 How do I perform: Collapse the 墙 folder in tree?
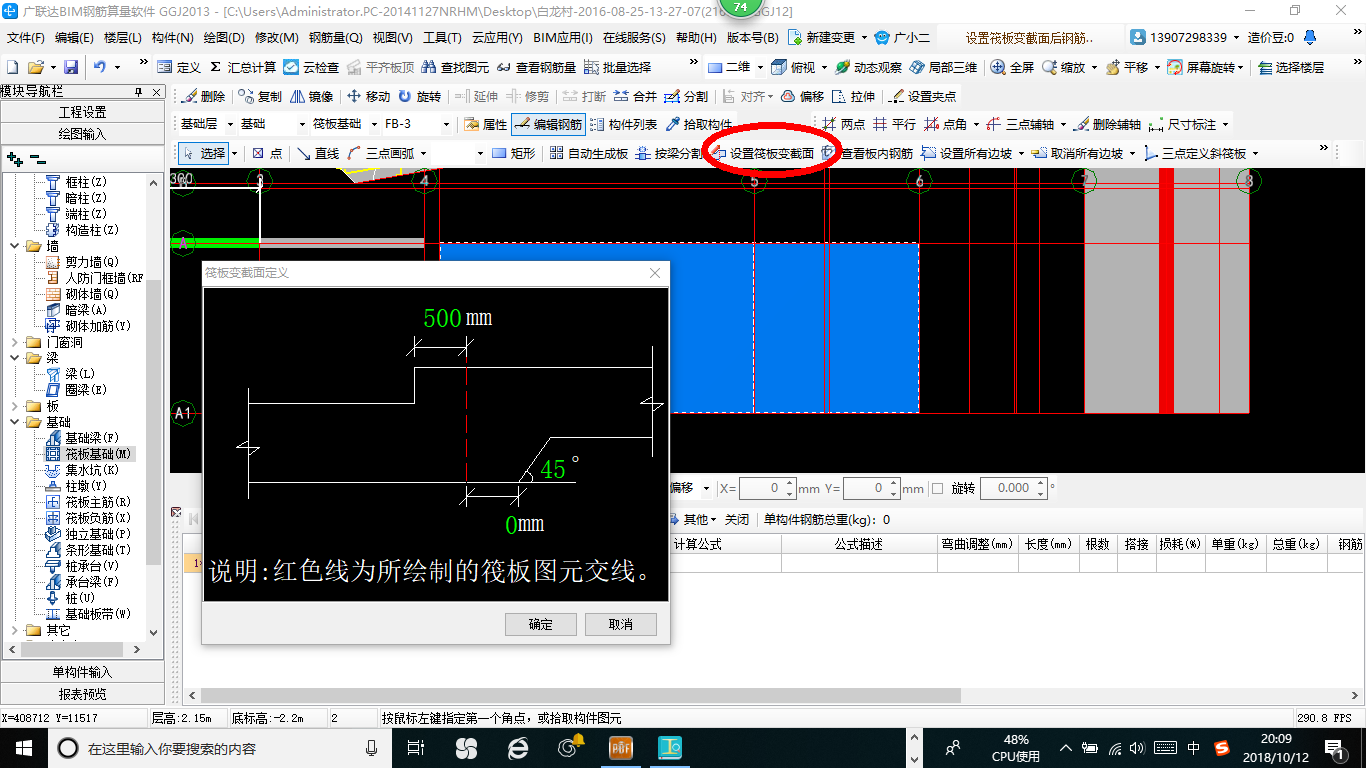14,246
